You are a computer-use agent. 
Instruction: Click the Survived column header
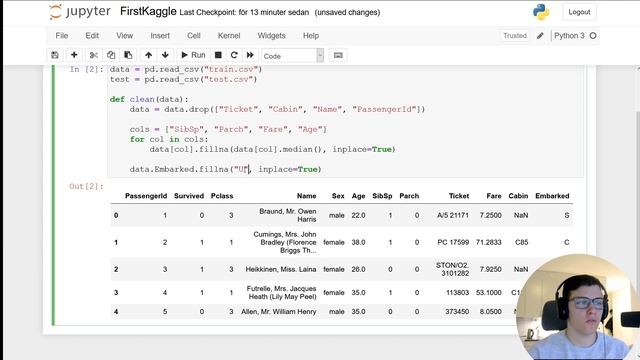tap(189, 196)
